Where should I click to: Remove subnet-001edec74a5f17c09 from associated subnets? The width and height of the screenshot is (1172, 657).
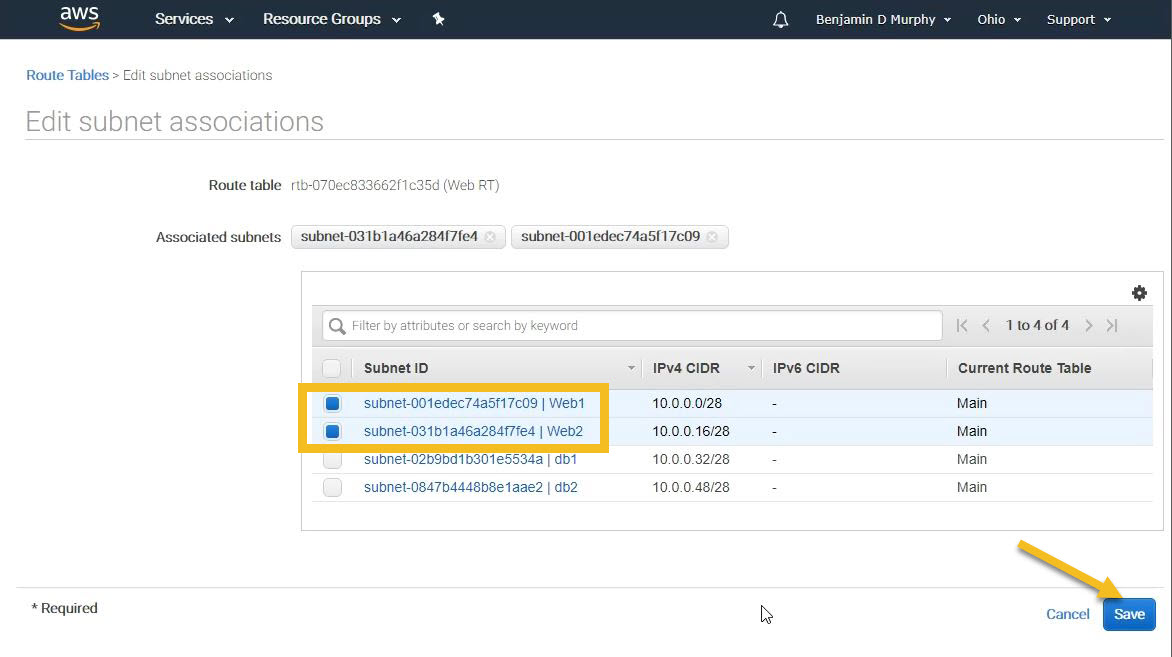click(712, 237)
